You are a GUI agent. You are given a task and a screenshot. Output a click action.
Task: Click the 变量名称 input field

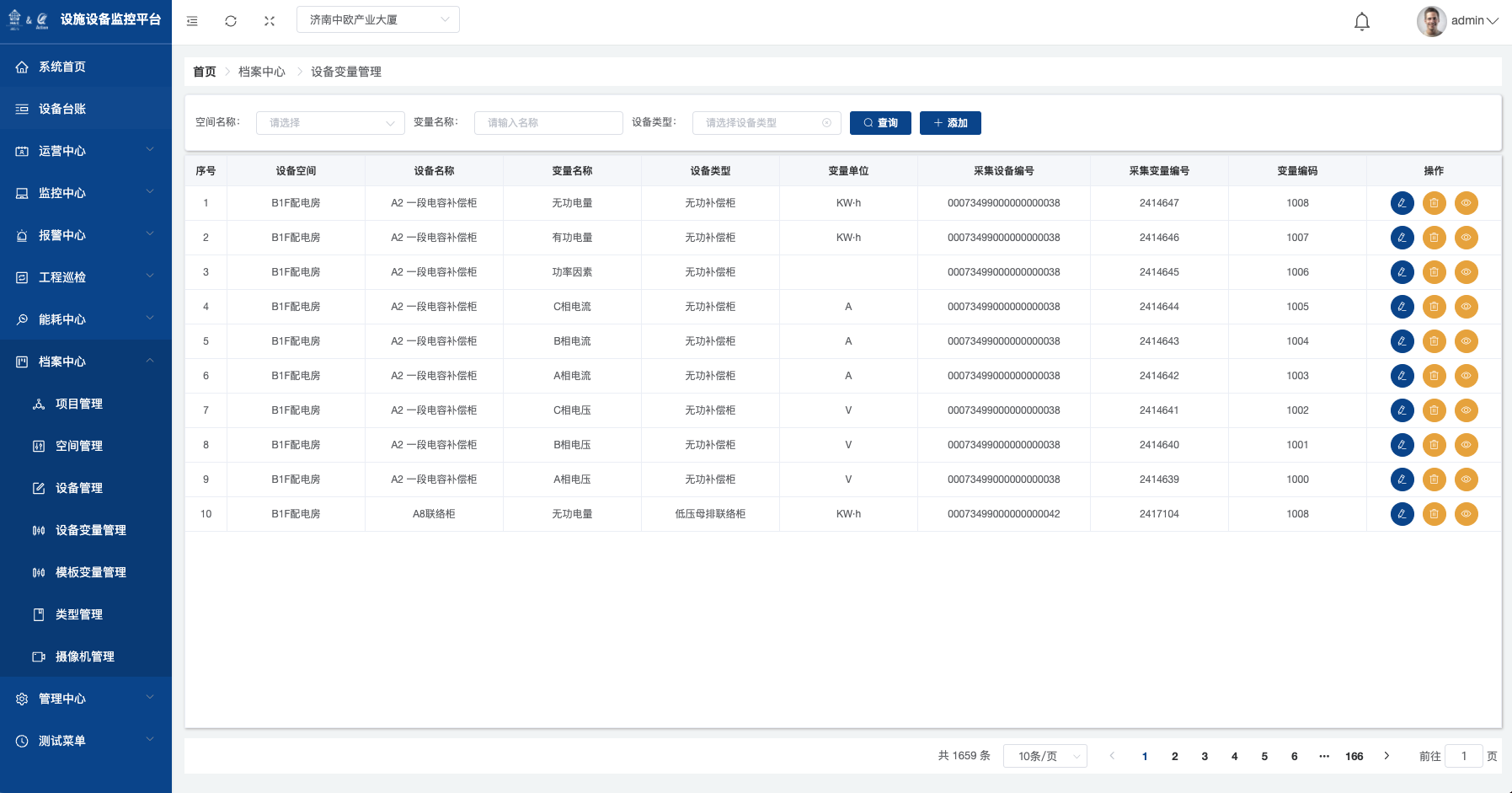pyautogui.click(x=548, y=123)
